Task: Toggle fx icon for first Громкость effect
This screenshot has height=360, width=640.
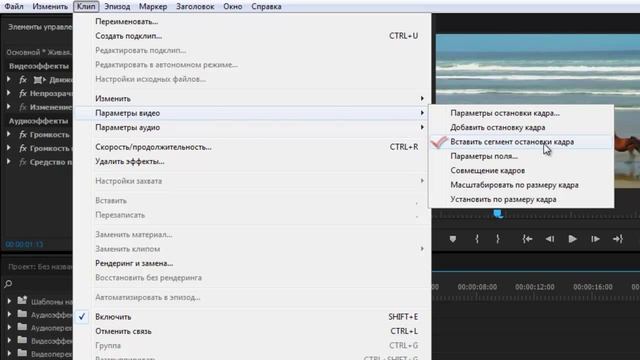Action: (x=23, y=134)
